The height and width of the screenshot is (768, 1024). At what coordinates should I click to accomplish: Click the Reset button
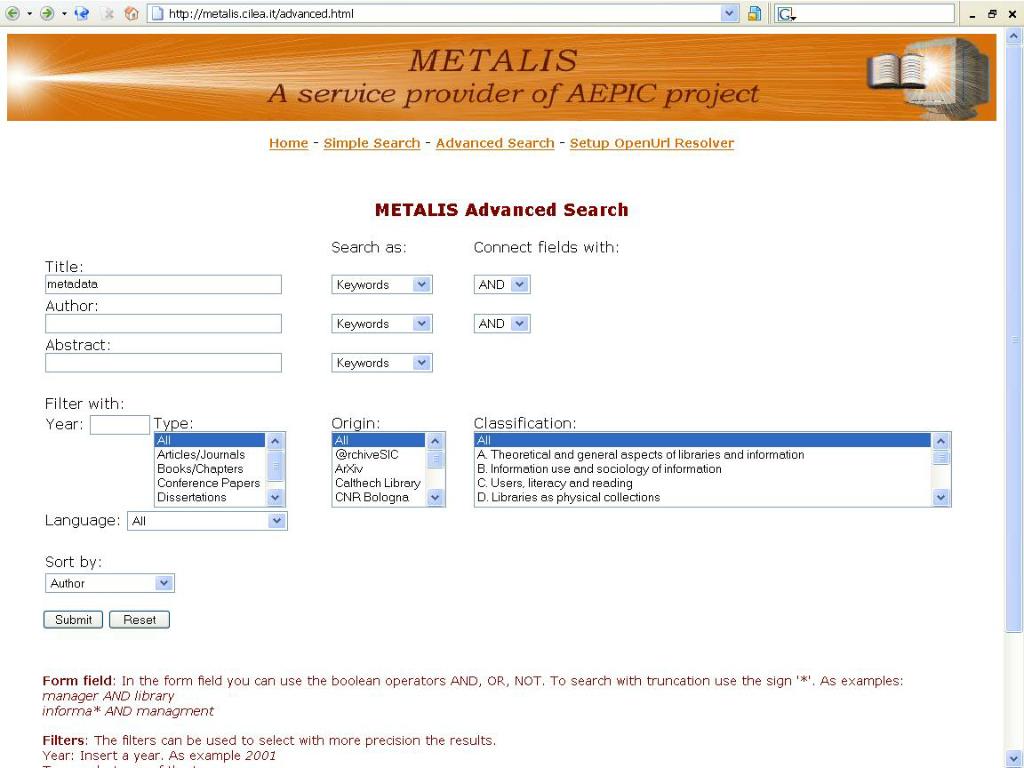pyautogui.click(x=139, y=620)
